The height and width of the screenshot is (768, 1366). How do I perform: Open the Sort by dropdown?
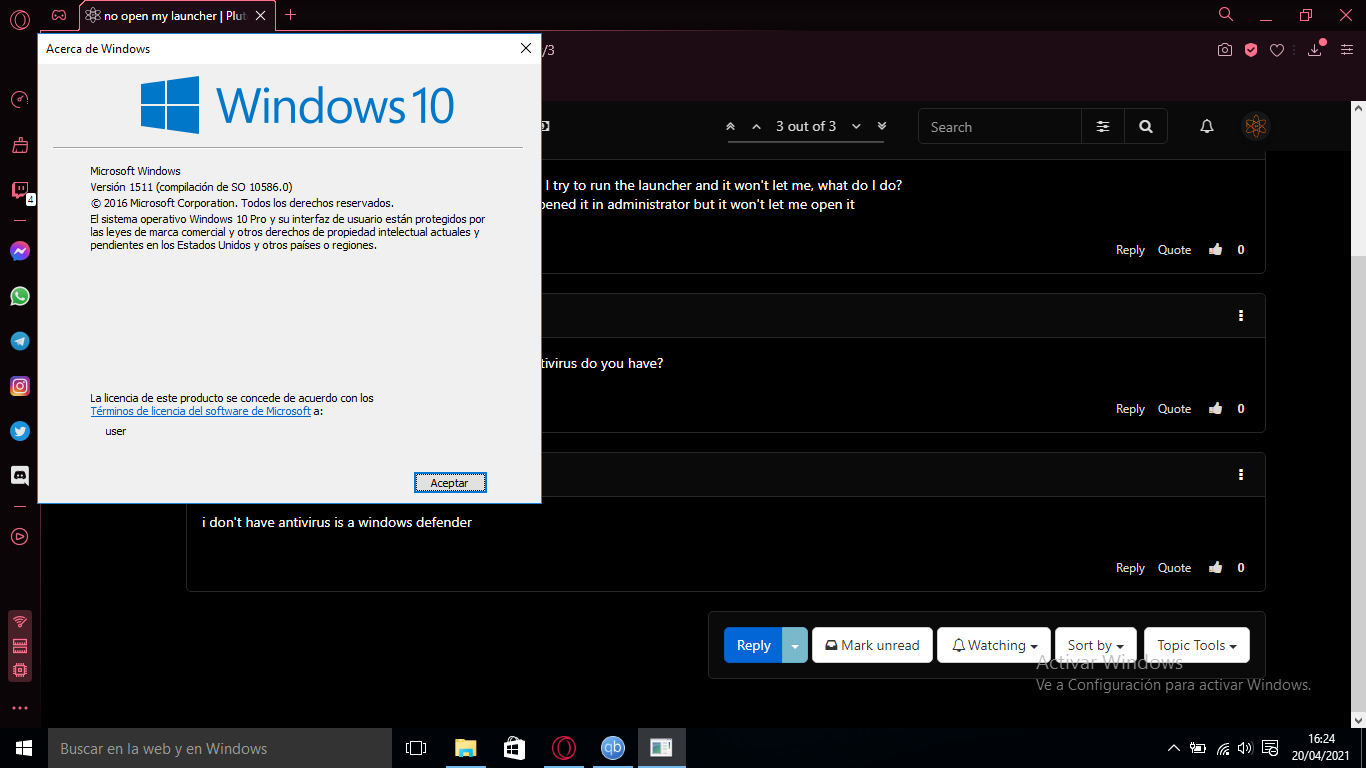point(1095,645)
